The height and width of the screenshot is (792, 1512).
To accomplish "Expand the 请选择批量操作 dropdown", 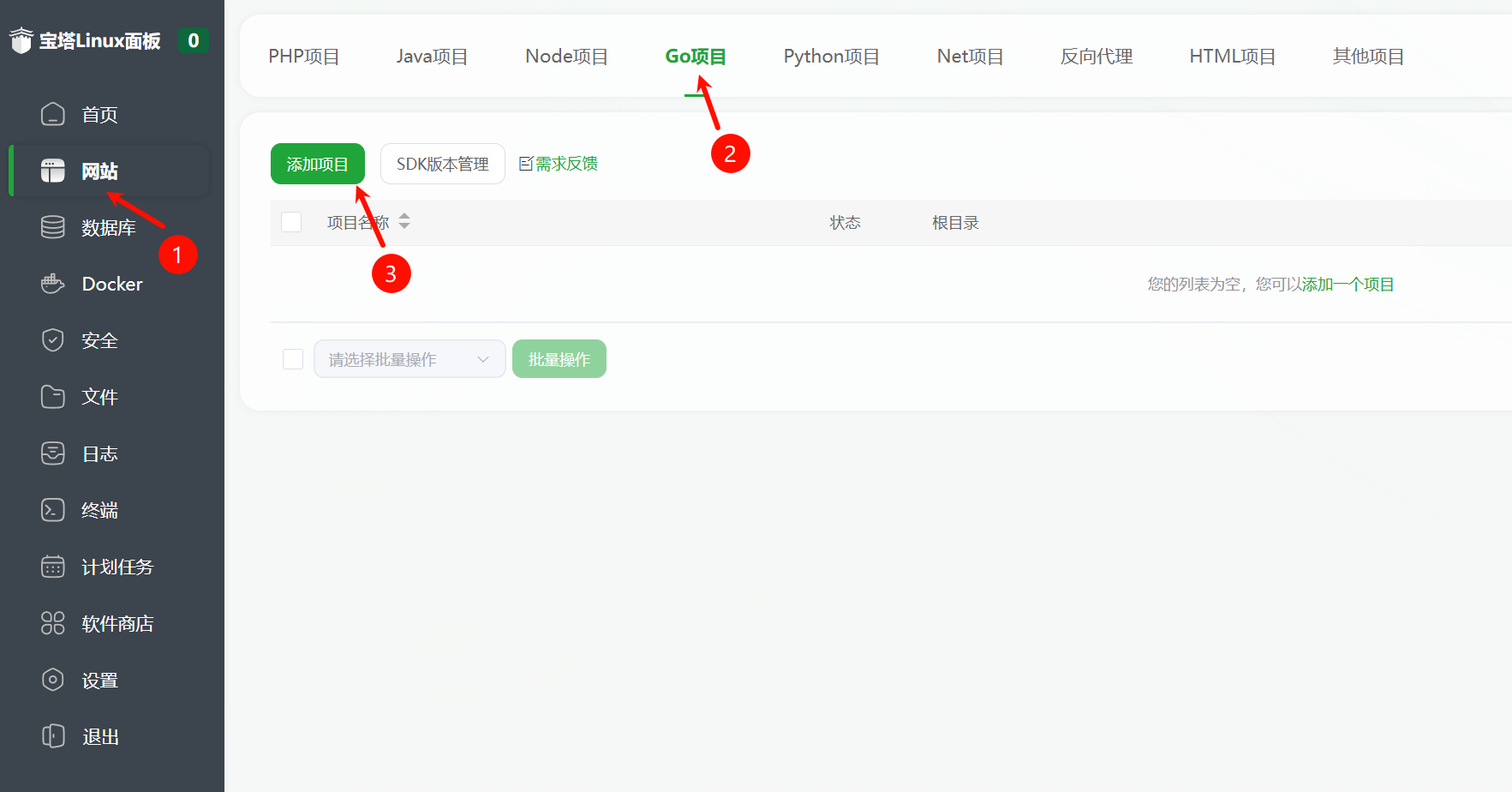I will coord(409,359).
